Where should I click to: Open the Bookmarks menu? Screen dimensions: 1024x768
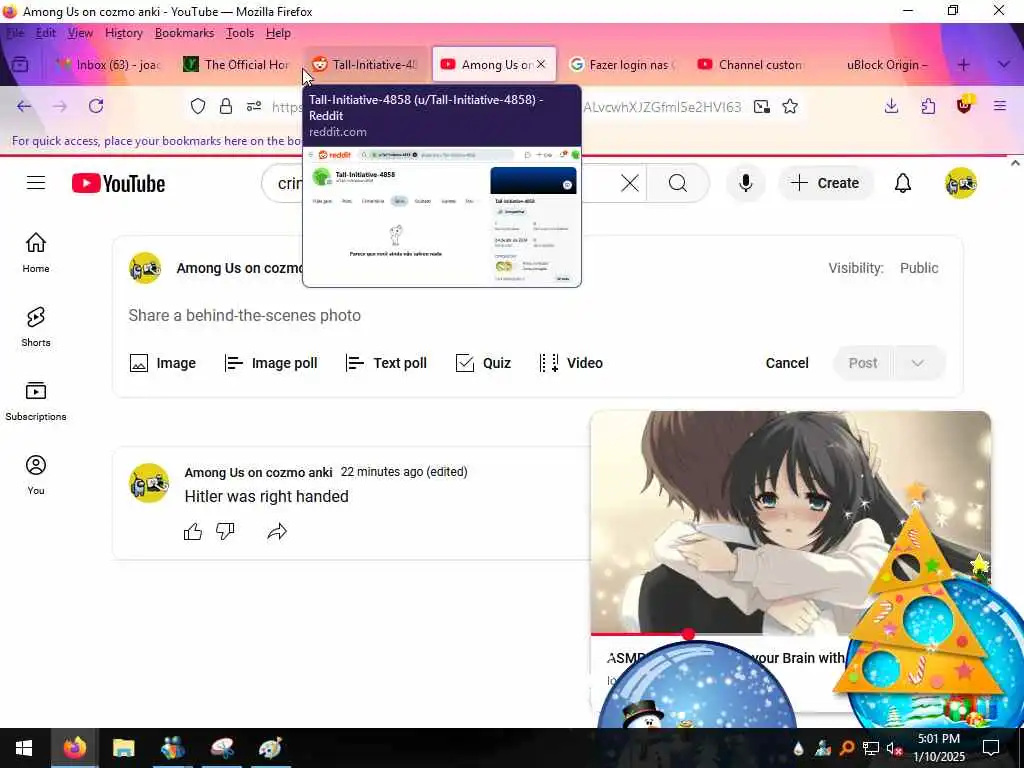pos(184,33)
